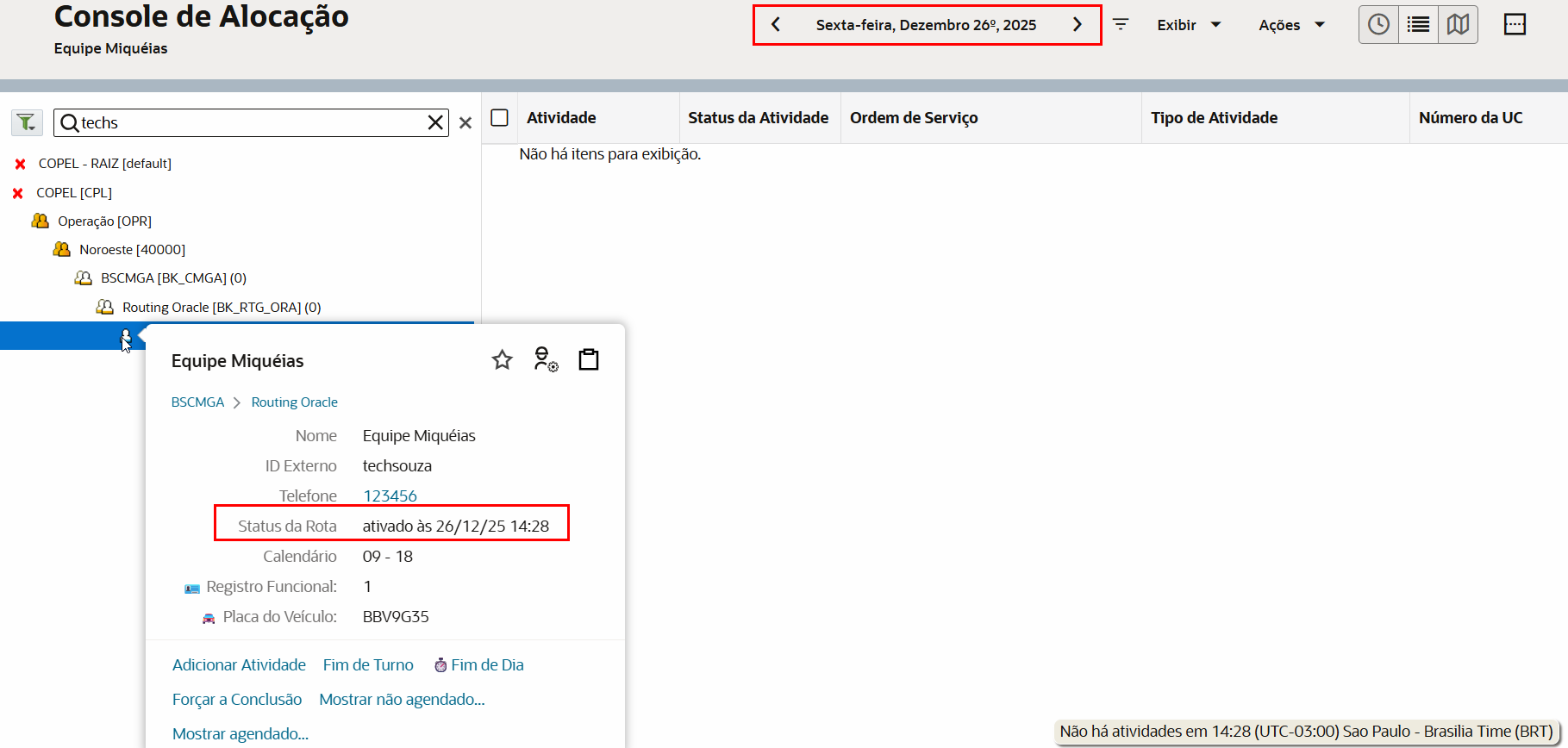Click the Adicionar Atividade link
This screenshot has width=1568, height=748.
[239, 665]
